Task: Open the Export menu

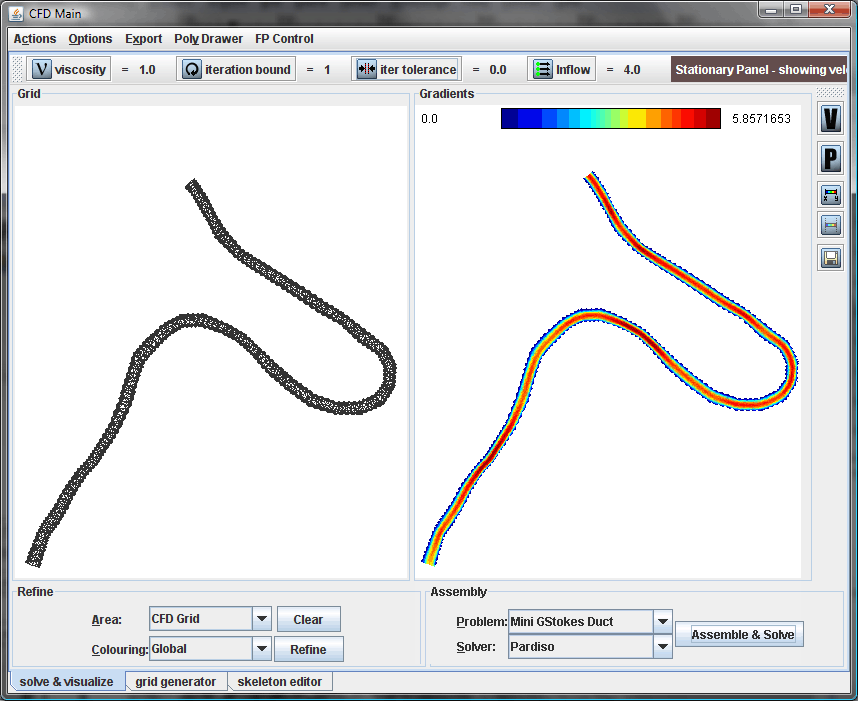Action: pos(143,39)
